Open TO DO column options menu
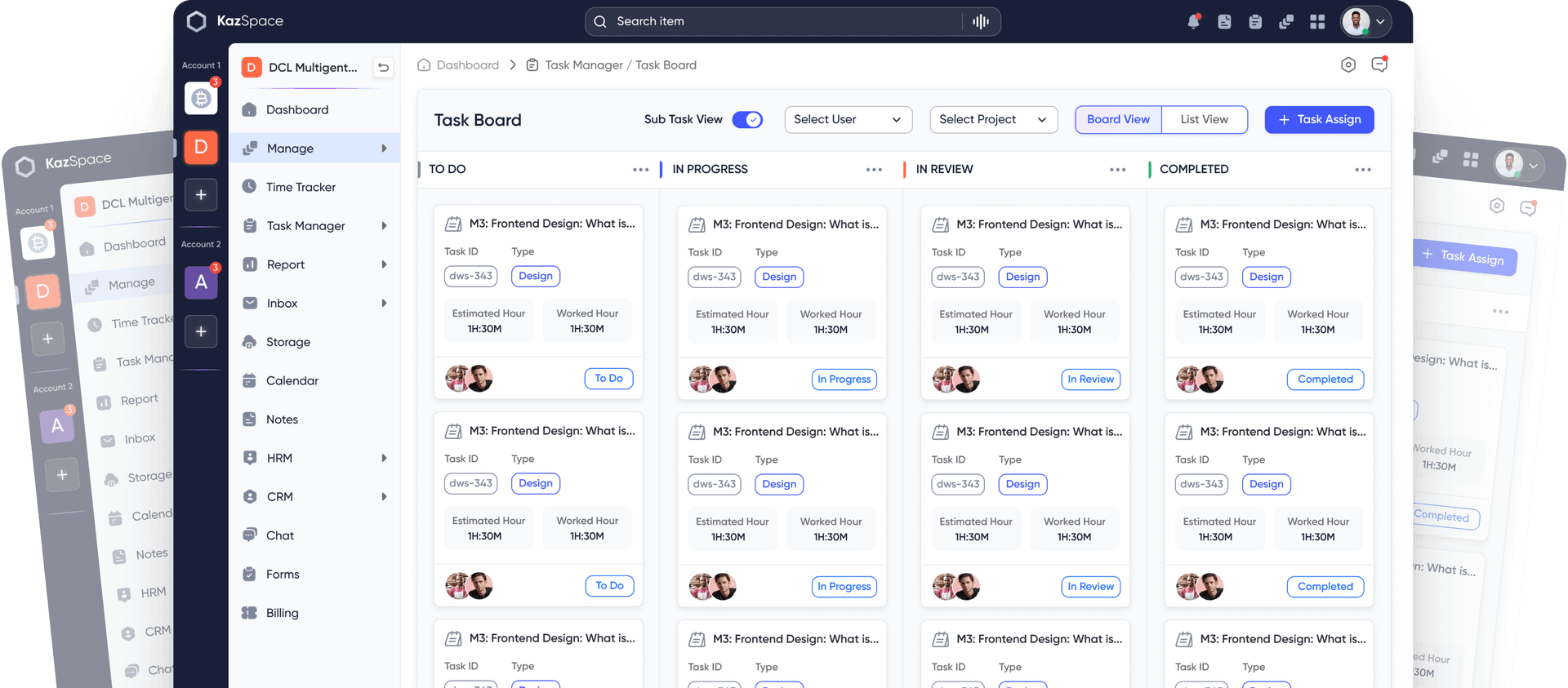Viewport: 1568px width, 688px height. coord(641,170)
